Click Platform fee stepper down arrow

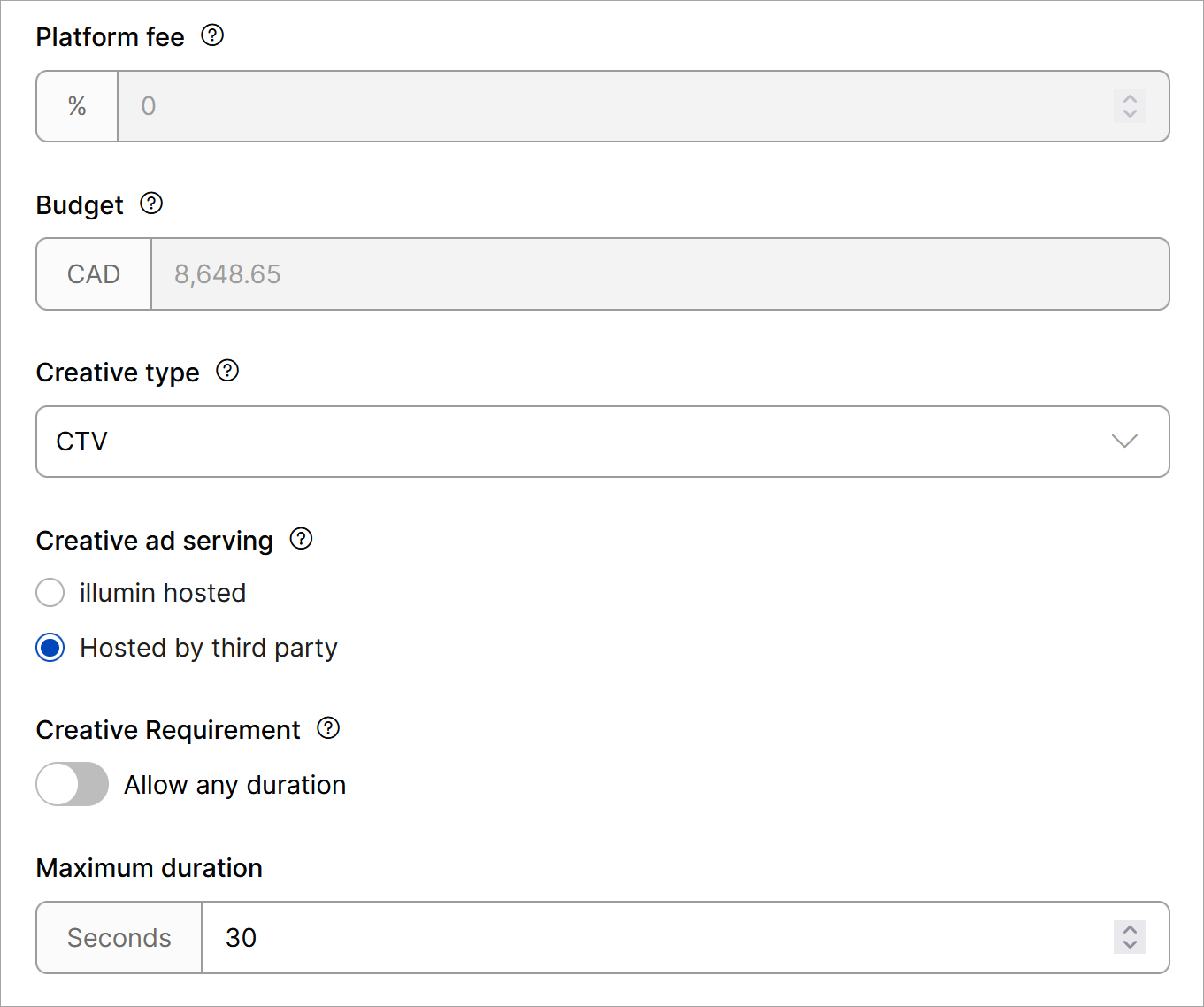(1130, 114)
